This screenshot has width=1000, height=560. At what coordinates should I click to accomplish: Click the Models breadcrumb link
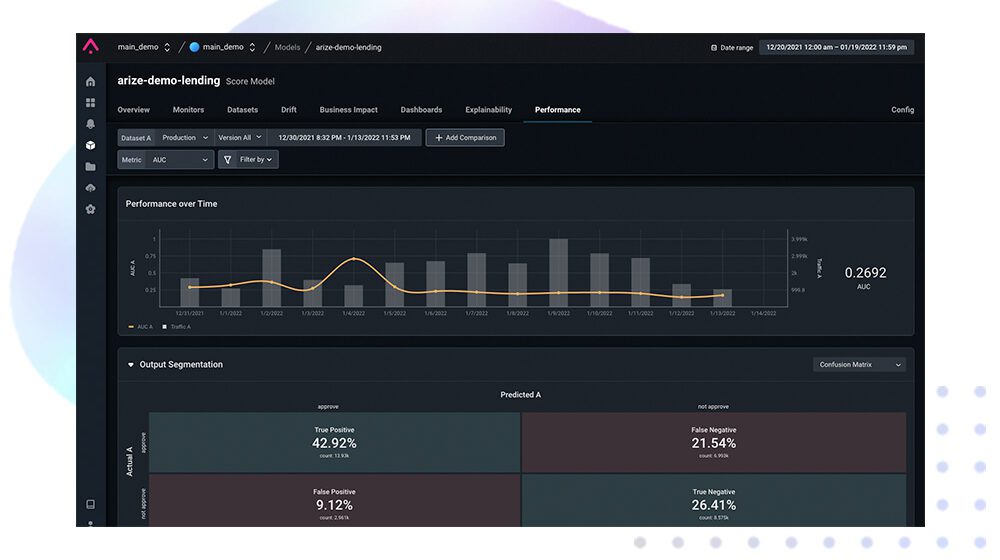(x=287, y=47)
